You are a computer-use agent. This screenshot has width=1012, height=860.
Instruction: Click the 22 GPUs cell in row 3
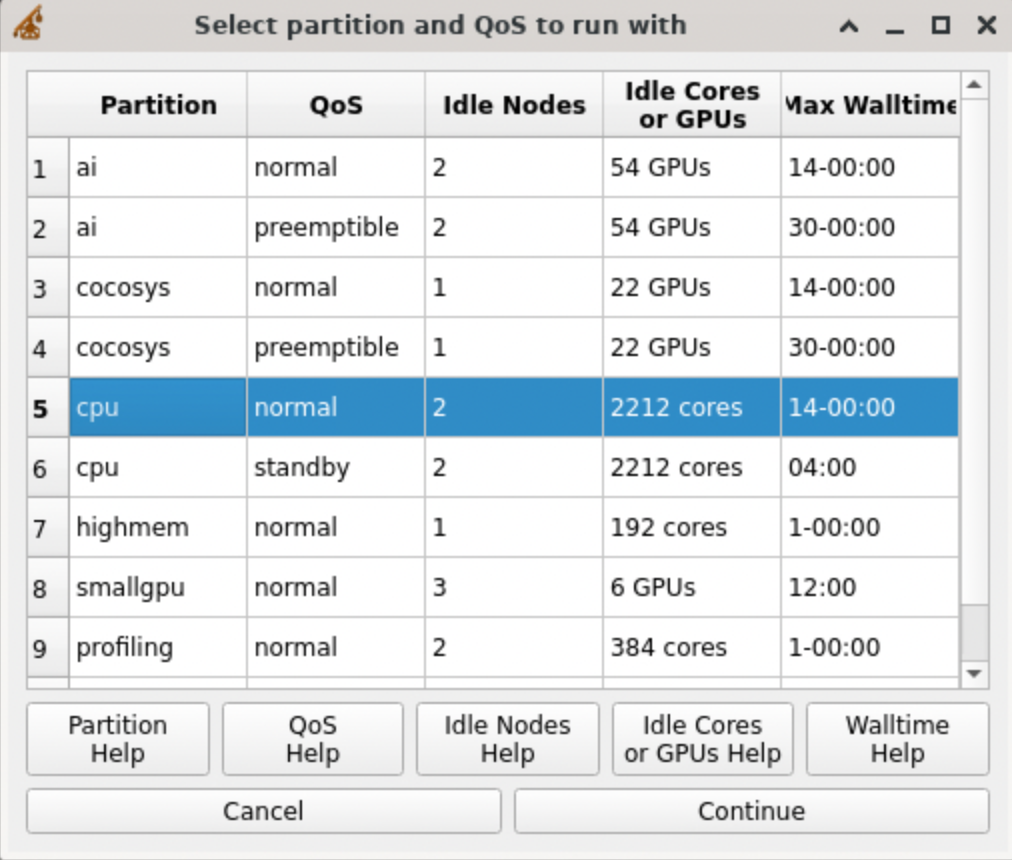[692, 287]
